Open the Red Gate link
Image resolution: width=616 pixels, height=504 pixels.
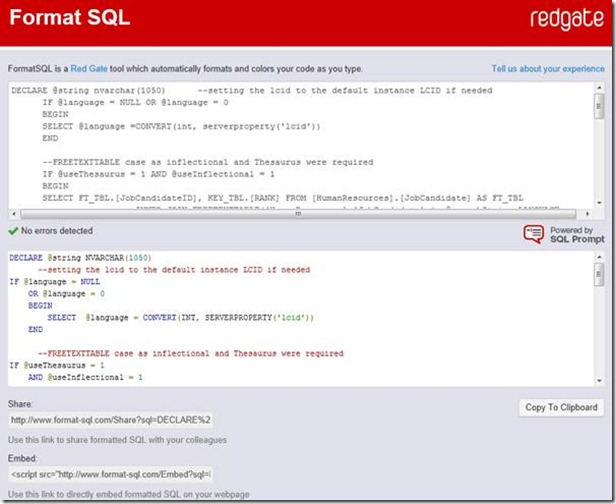pyautogui.click(x=89, y=69)
